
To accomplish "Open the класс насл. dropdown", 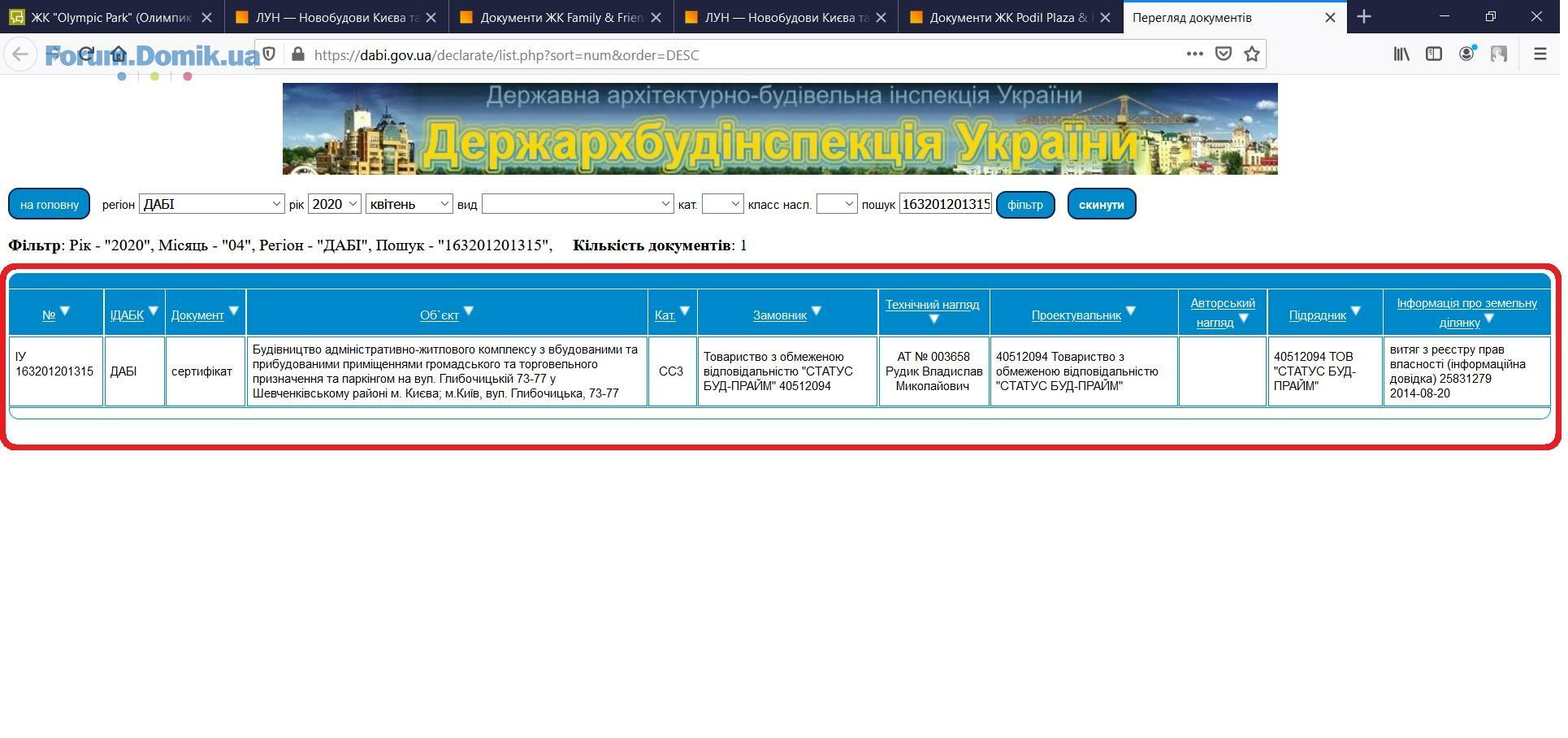I will click(x=837, y=204).
